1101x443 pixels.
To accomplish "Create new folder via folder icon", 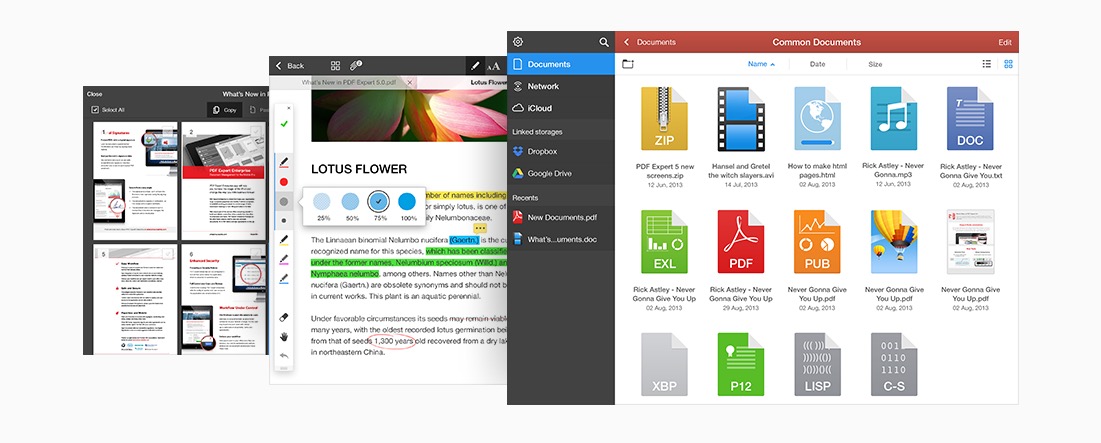I will (628, 64).
